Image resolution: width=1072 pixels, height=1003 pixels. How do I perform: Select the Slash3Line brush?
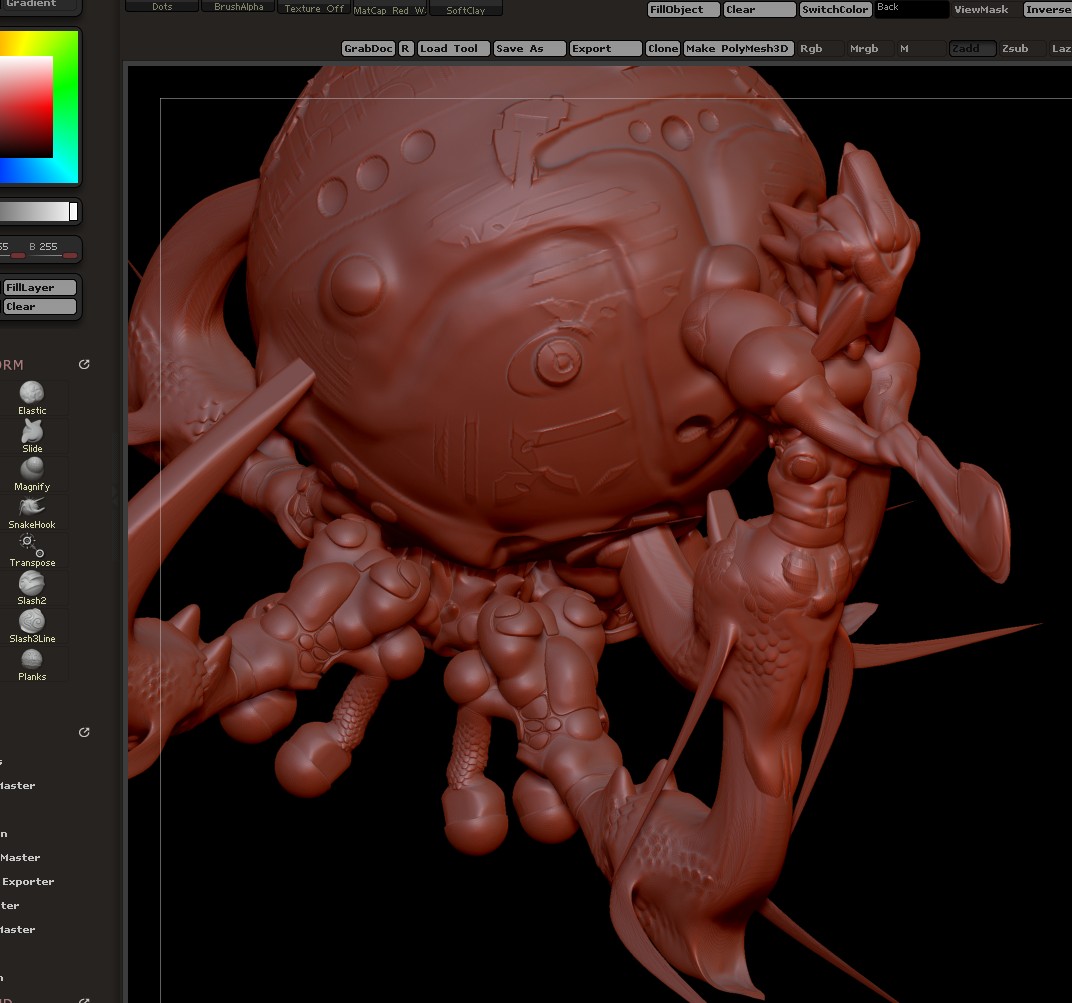(31, 627)
